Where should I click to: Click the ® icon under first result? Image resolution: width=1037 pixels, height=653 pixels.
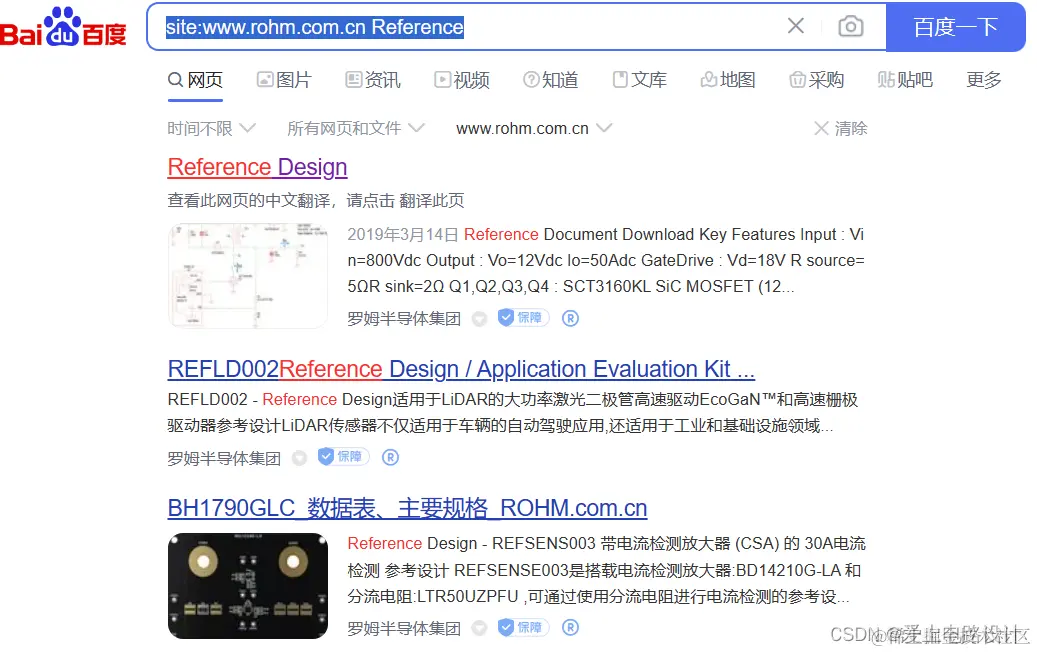click(x=570, y=319)
